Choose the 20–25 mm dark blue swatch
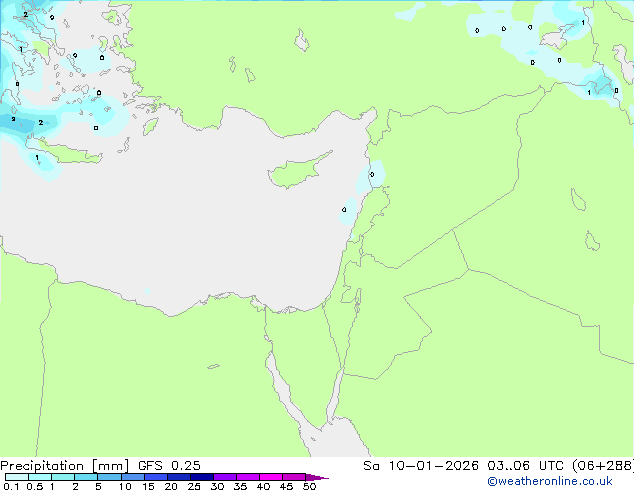Viewport: 634px width, 490px height. (179, 477)
